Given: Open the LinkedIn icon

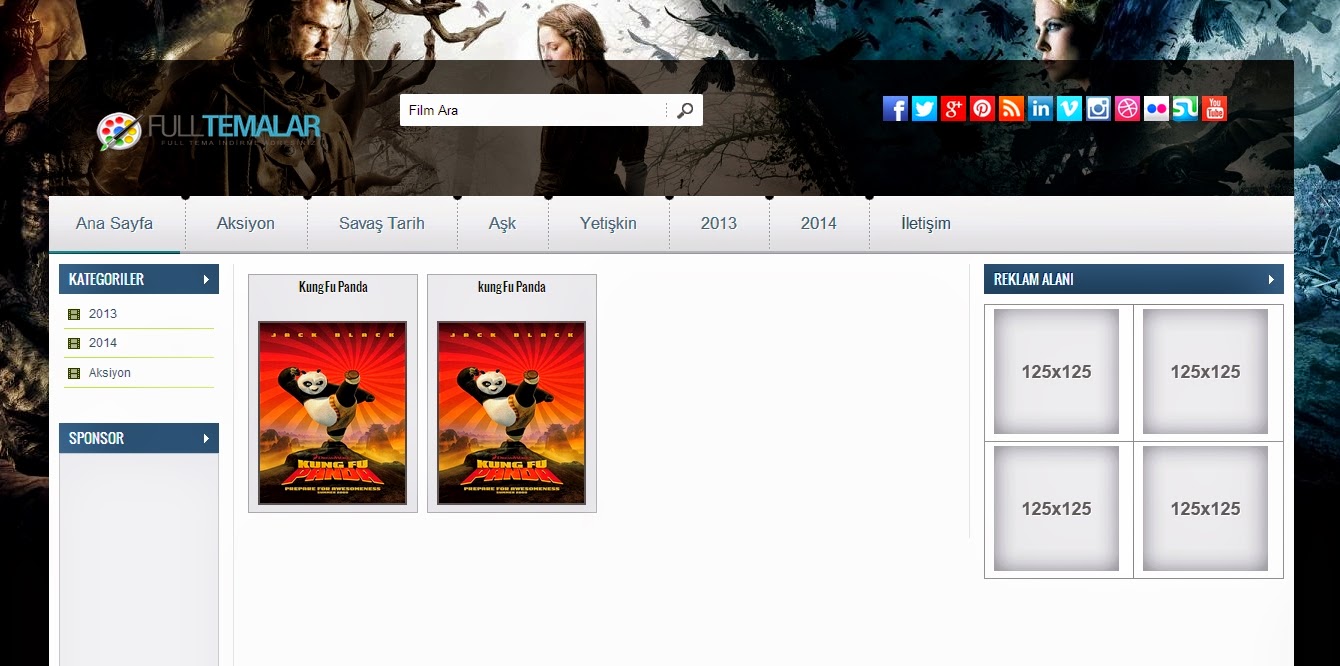Looking at the screenshot, I should point(1040,109).
